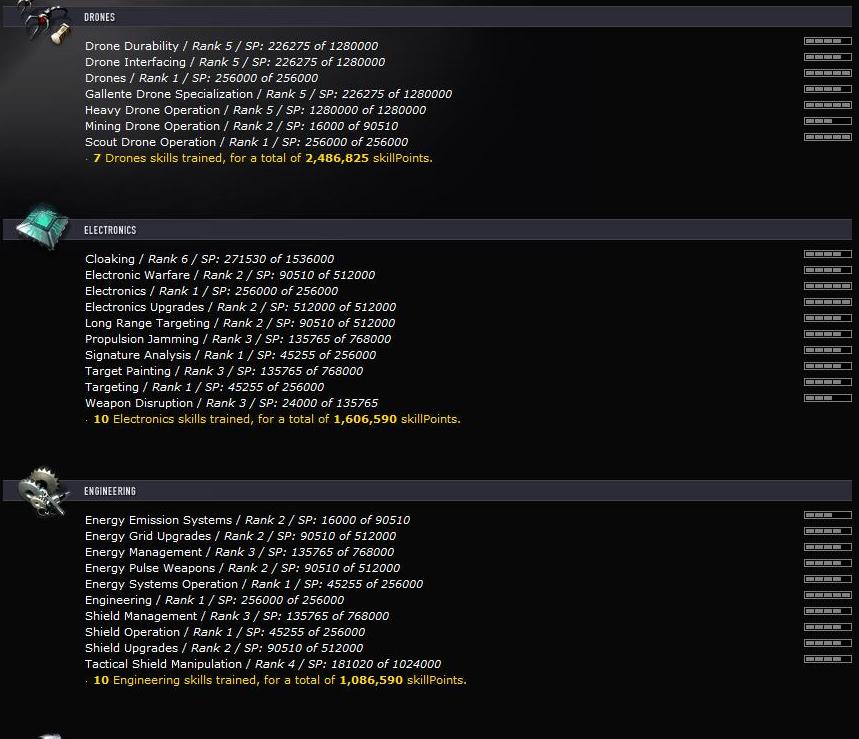859x739 pixels.
Task: Click the Mining Drone Operation level indicator
Action: point(827,122)
